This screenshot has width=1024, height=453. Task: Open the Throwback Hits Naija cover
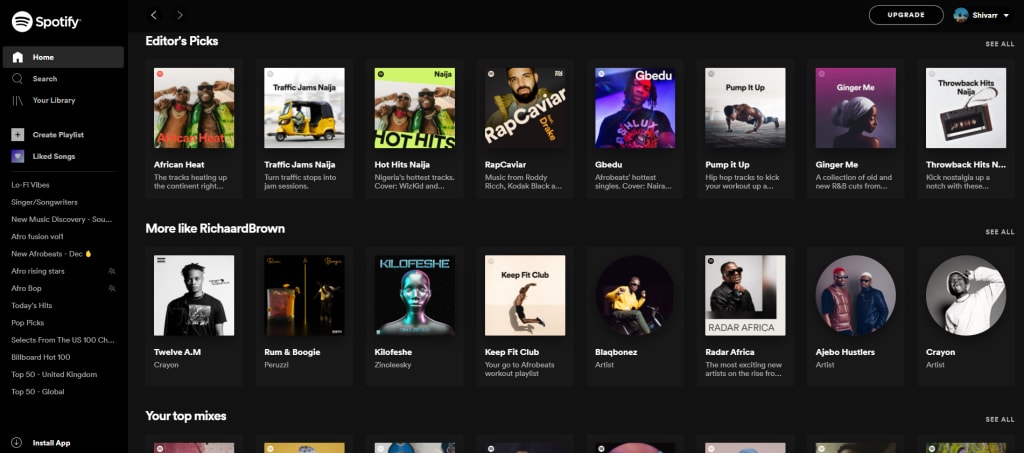click(966, 108)
